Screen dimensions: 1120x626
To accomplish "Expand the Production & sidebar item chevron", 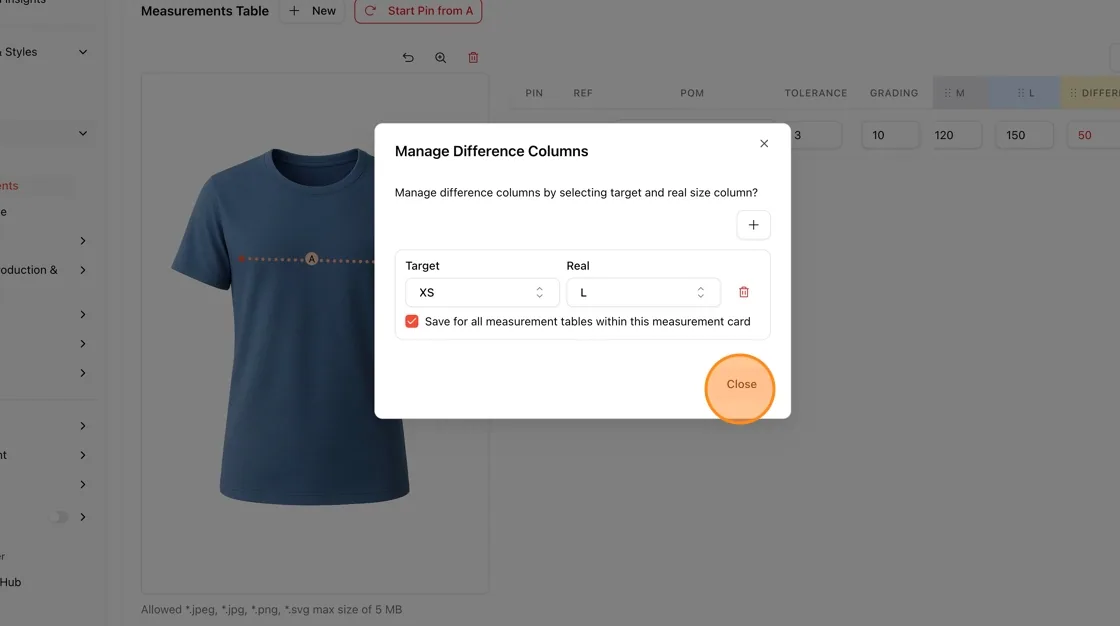I will 83,270.
